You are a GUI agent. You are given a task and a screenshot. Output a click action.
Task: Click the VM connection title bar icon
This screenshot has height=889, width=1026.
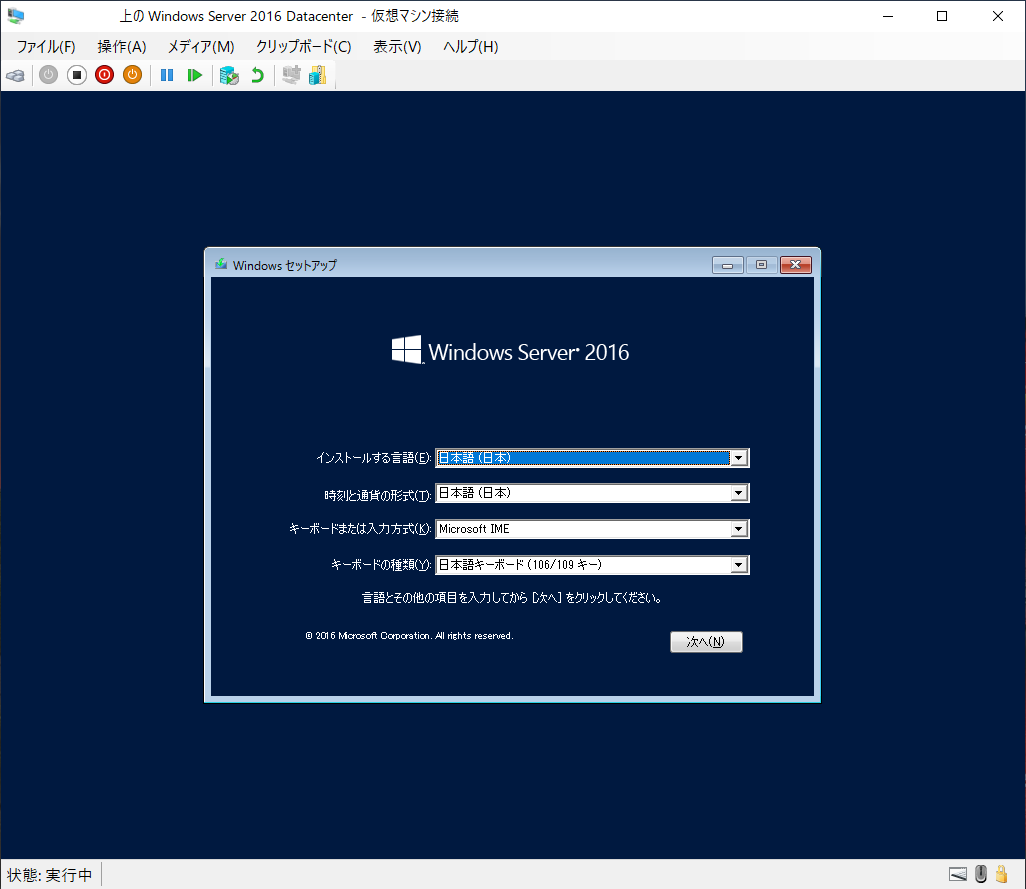point(16,16)
